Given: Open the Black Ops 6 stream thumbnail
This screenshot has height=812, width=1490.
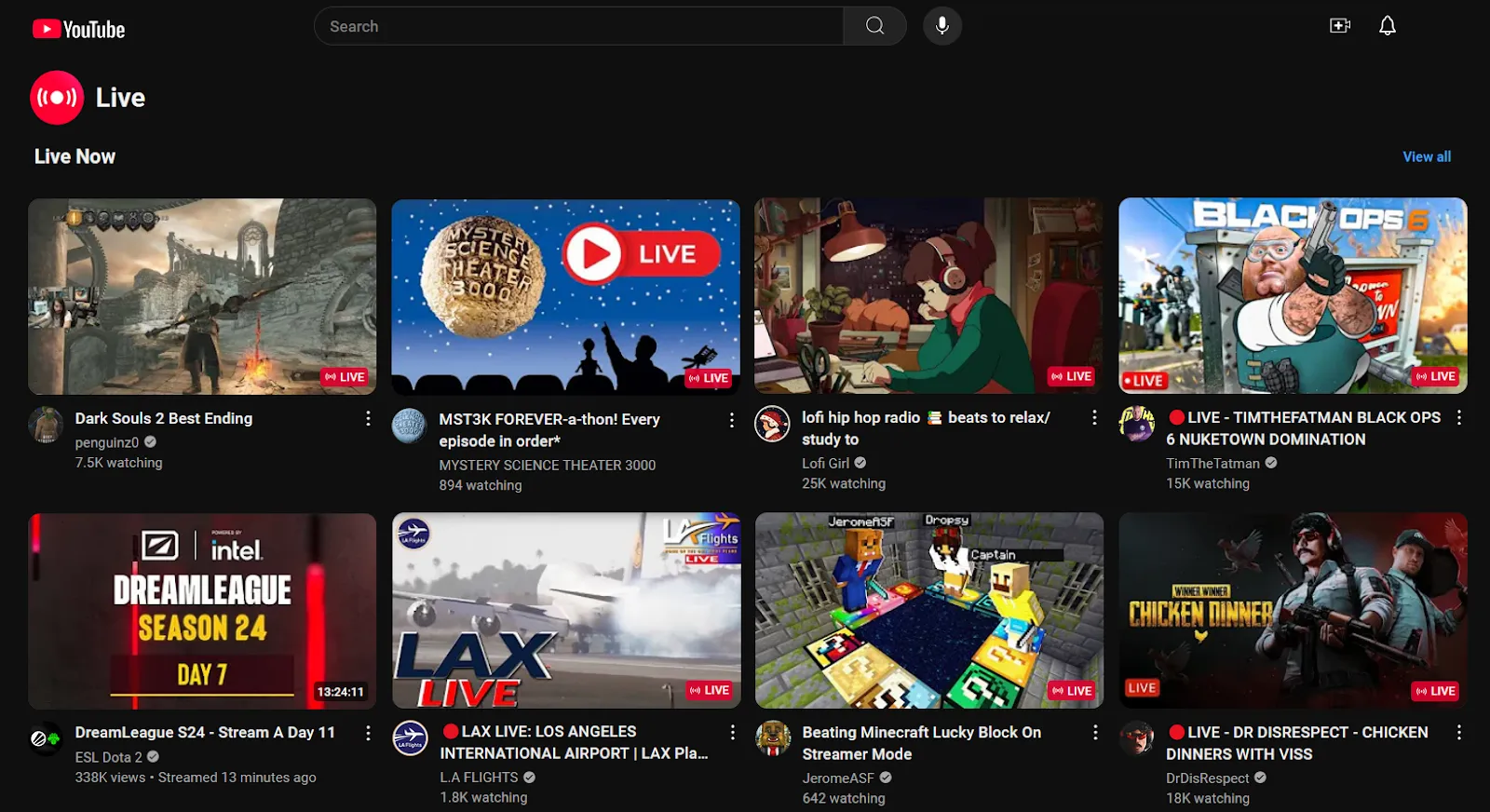Looking at the screenshot, I should coord(1293,296).
